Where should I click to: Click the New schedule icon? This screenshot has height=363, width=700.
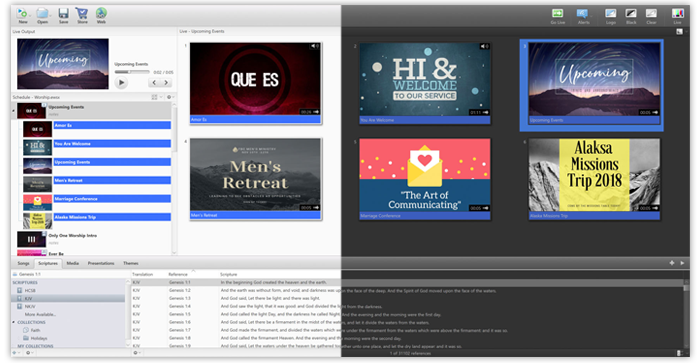22,13
